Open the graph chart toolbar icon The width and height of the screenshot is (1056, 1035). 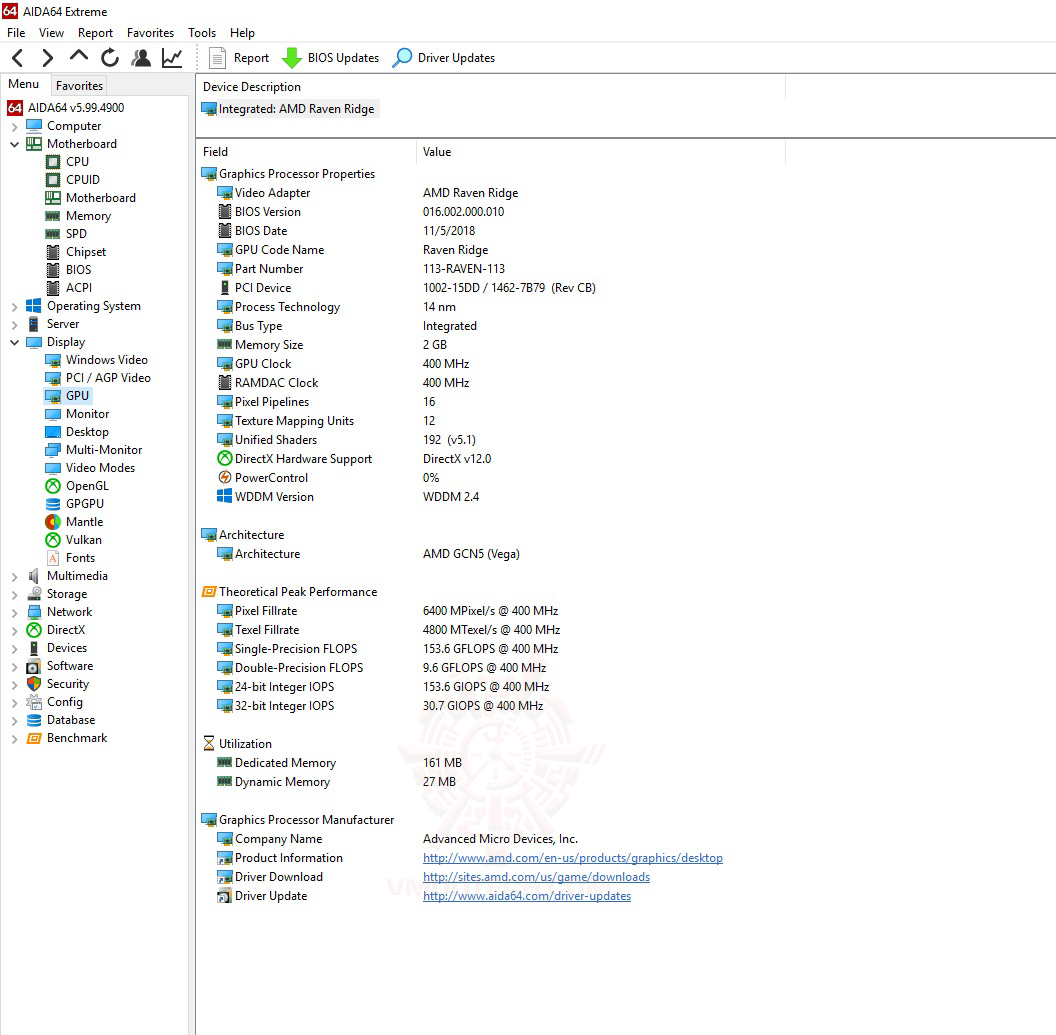pyautogui.click(x=172, y=58)
